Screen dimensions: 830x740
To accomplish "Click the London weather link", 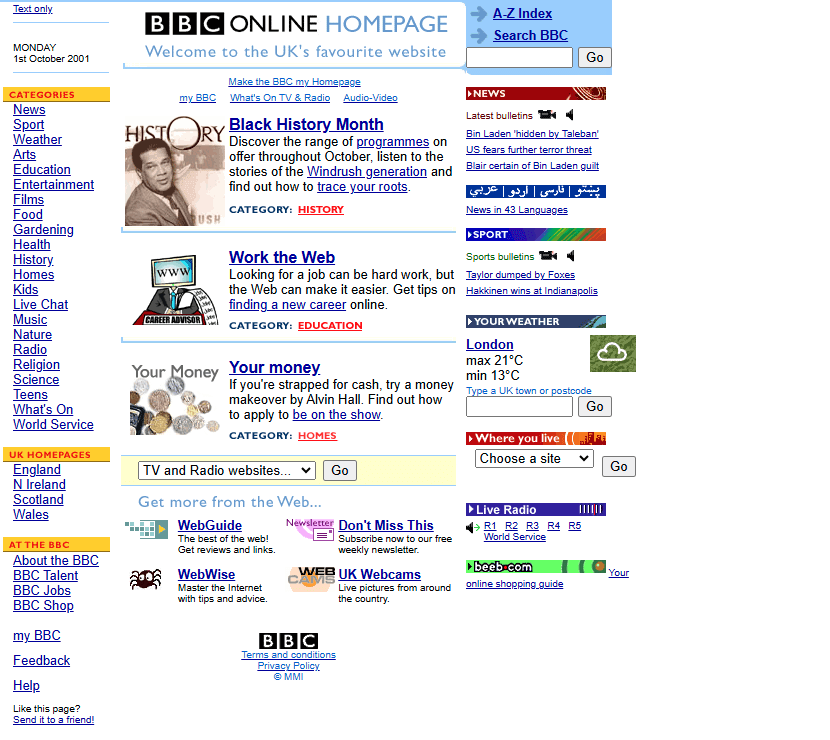I will tap(490, 345).
